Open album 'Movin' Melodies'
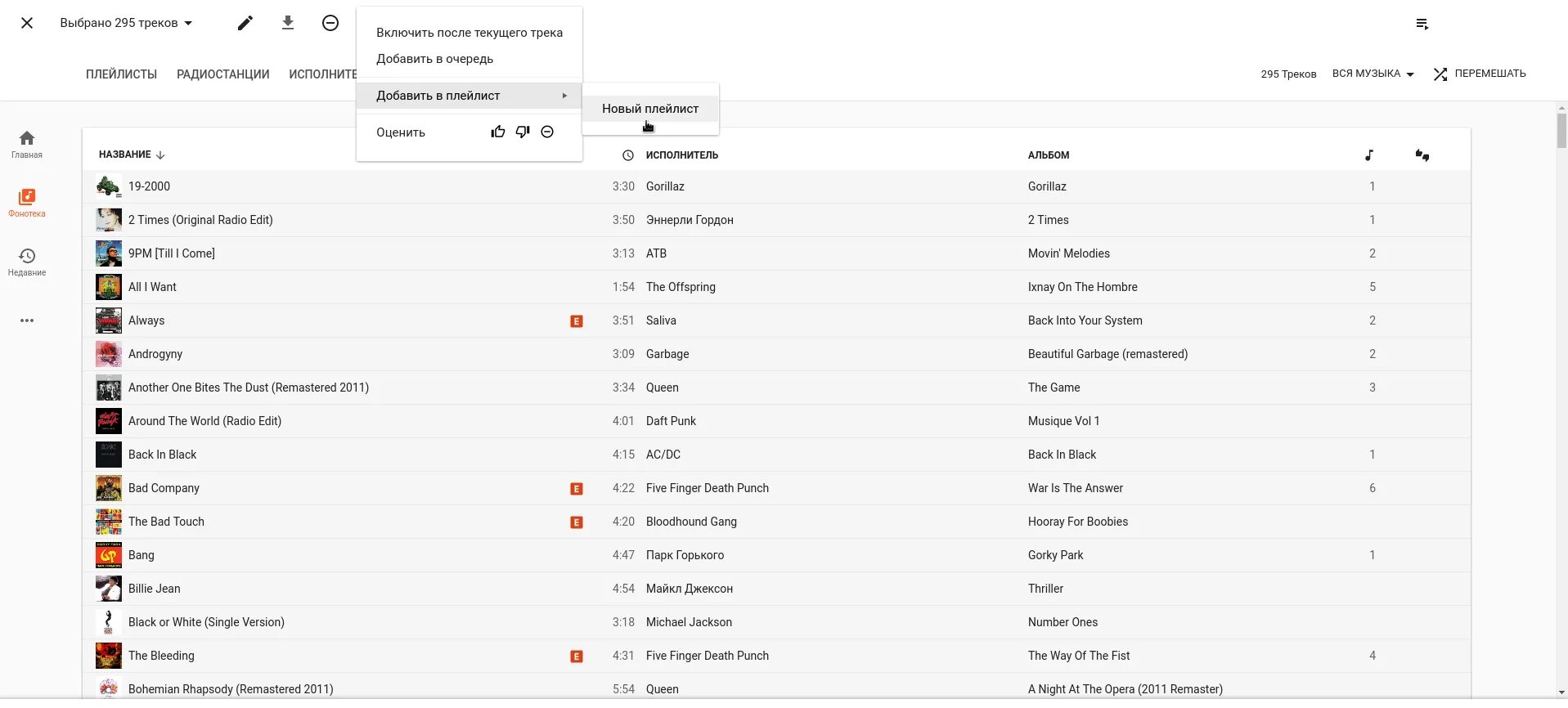 pyautogui.click(x=1068, y=253)
